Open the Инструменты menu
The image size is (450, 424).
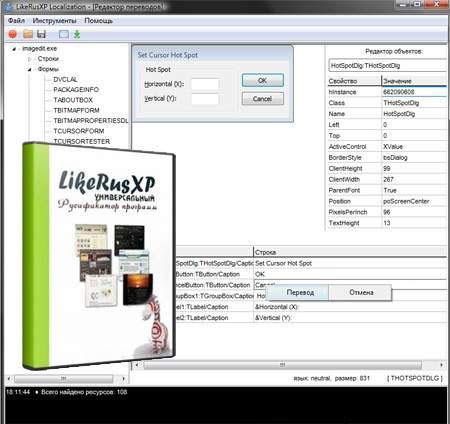click(54, 21)
